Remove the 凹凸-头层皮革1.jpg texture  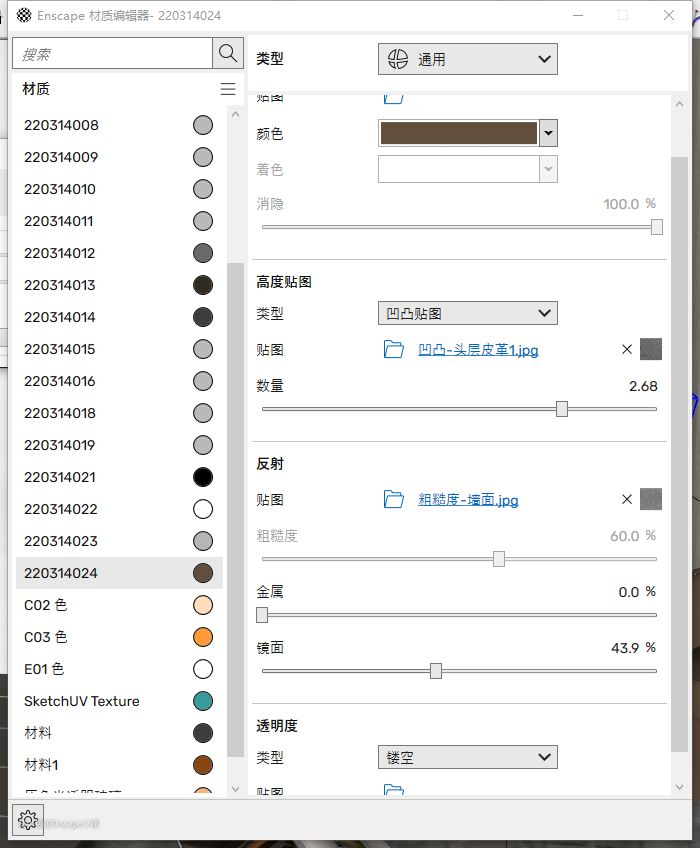[x=627, y=349]
